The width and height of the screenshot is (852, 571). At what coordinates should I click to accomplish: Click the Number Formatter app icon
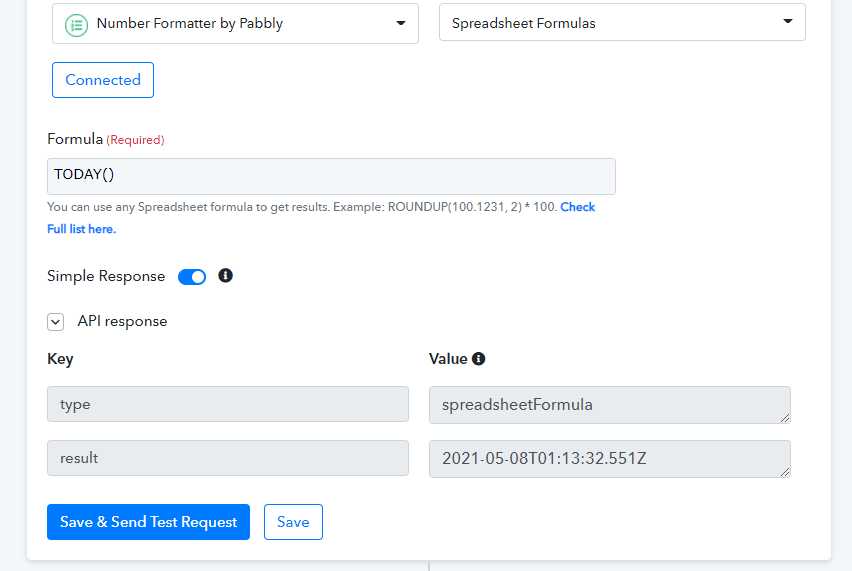[x=77, y=25]
